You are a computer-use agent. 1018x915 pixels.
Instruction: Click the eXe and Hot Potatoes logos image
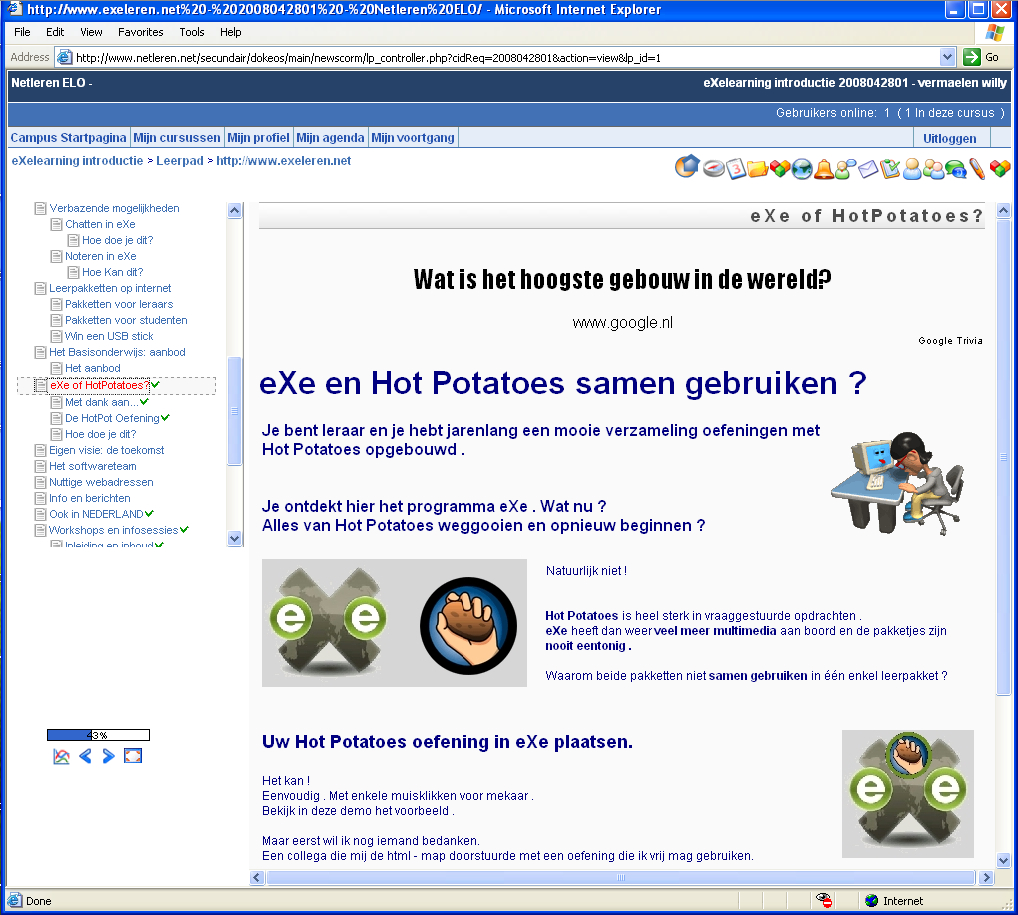pyautogui.click(x=394, y=623)
